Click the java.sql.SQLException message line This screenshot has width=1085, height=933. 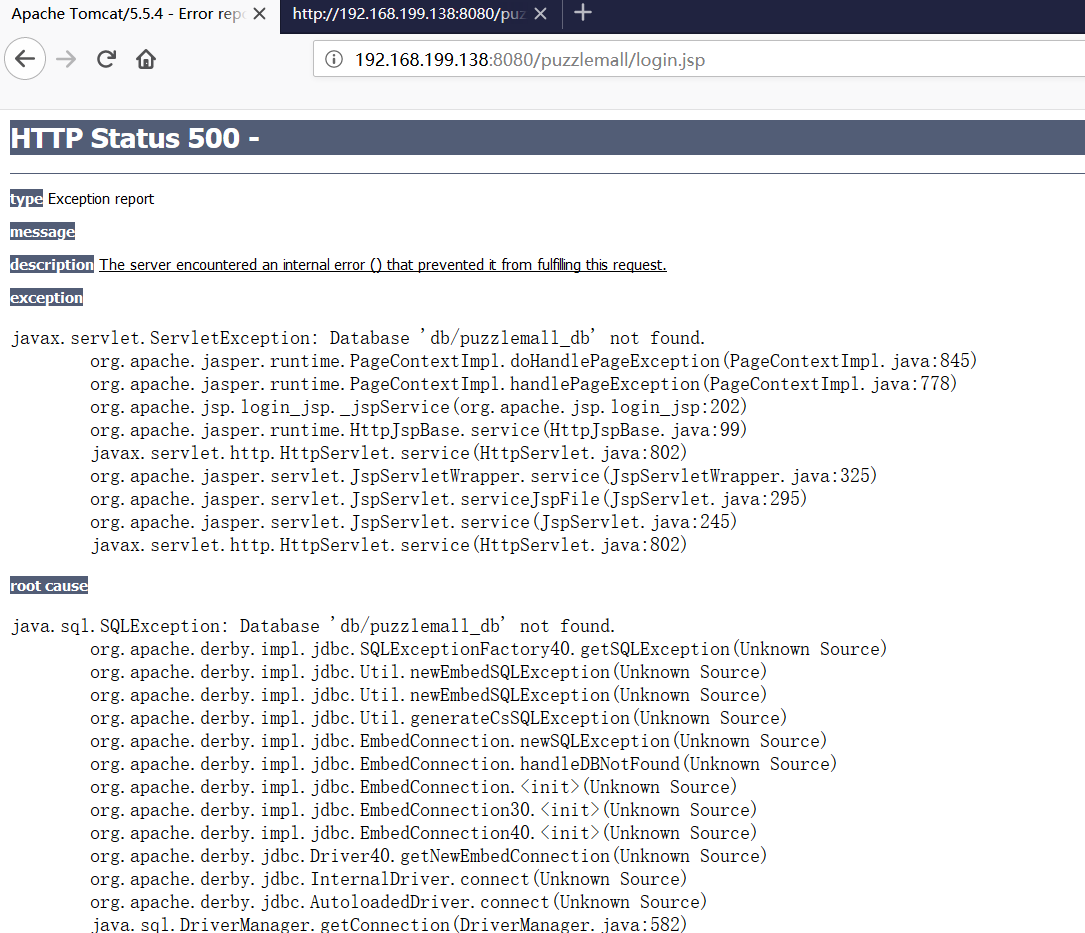click(313, 626)
